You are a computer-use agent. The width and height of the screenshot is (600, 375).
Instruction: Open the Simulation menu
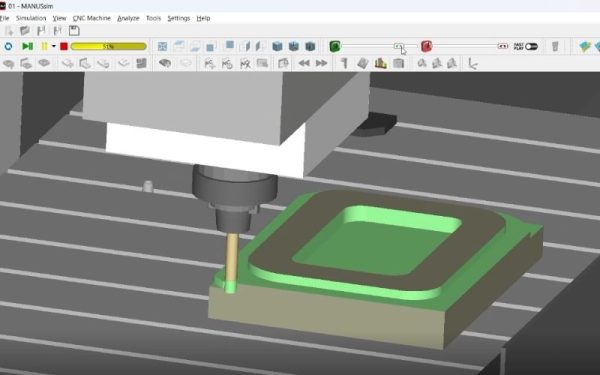click(31, 18)
